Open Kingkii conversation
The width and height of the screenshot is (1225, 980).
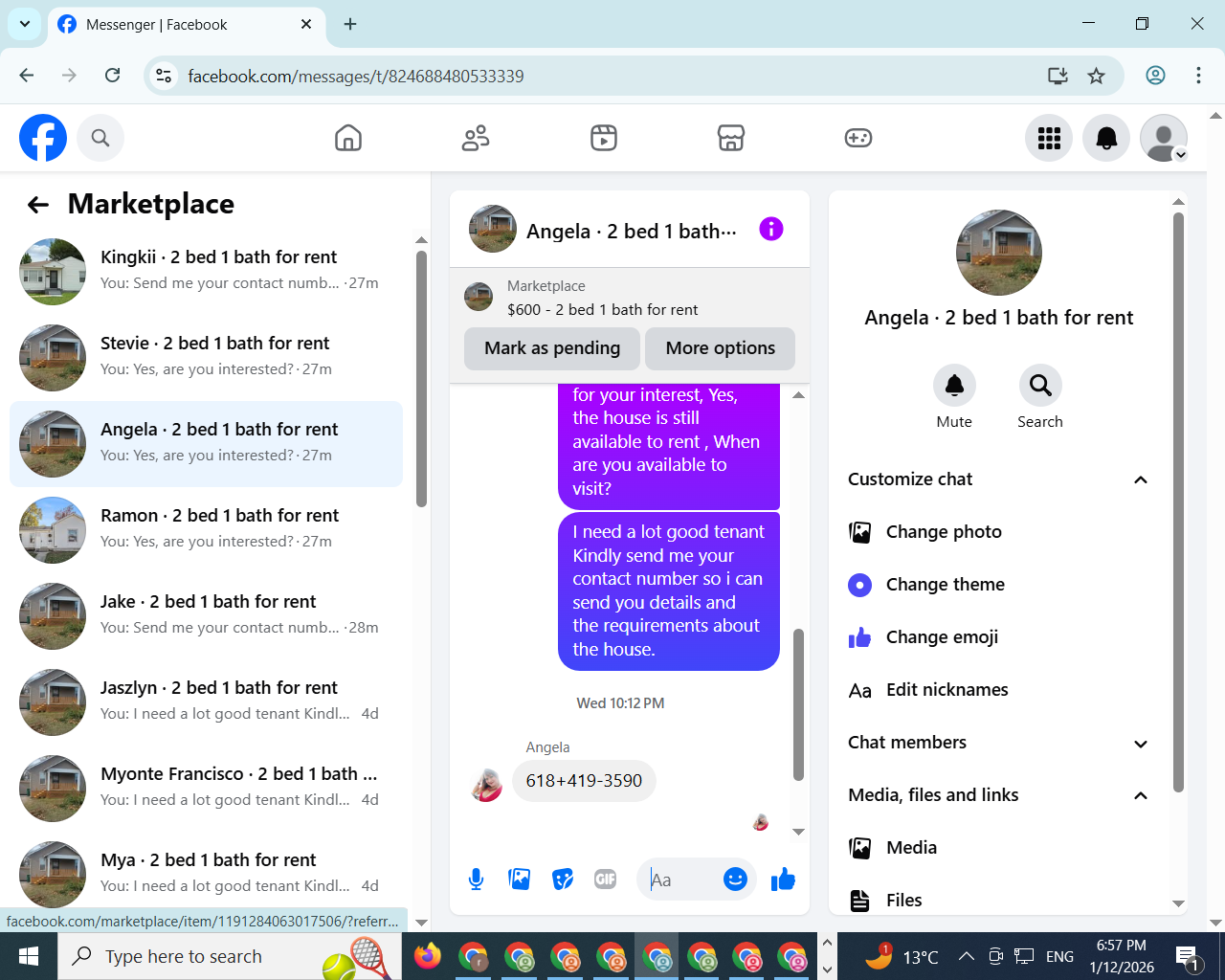point(206,272)
